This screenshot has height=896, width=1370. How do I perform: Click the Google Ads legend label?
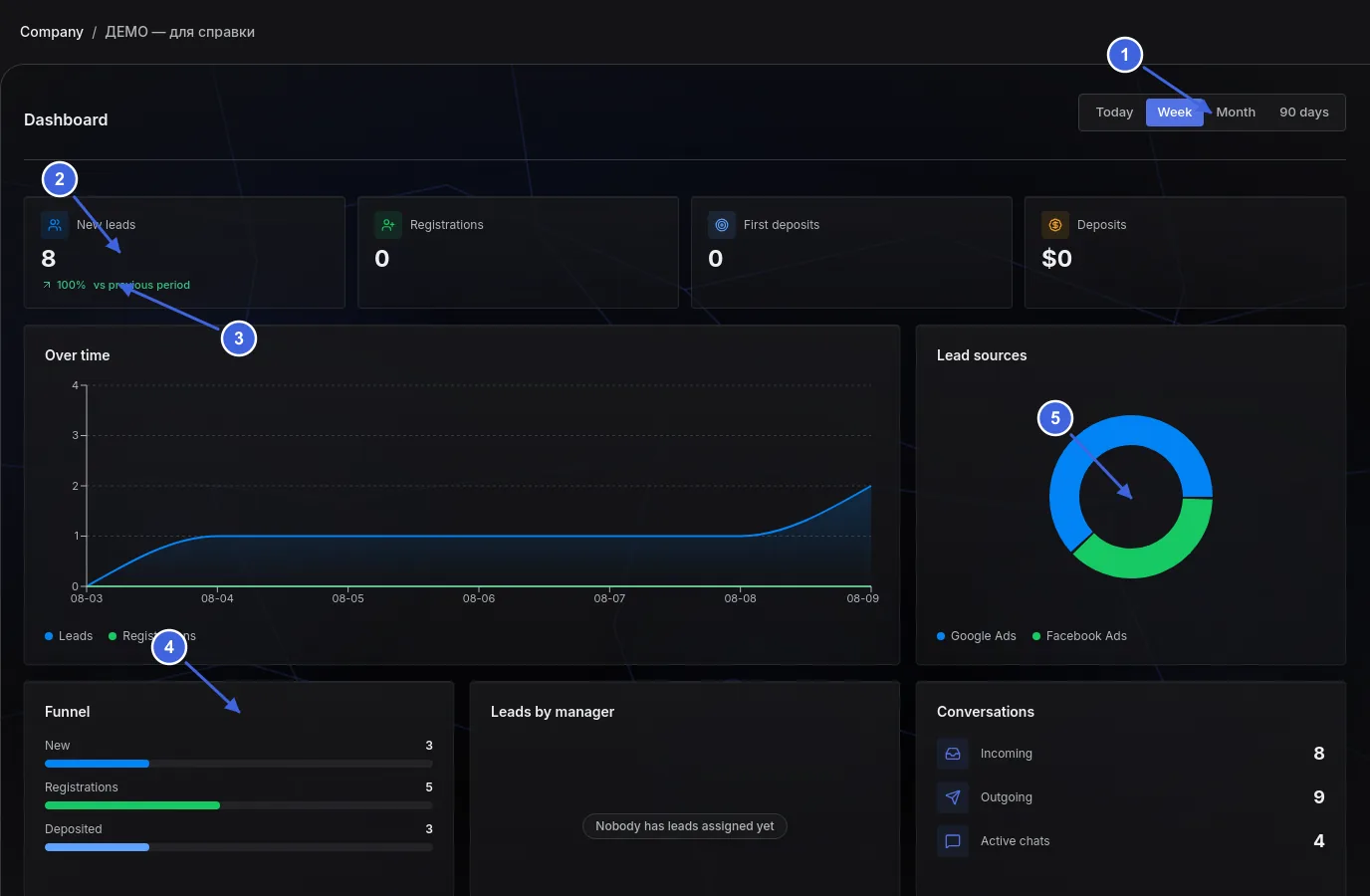[x=984, y=636]
